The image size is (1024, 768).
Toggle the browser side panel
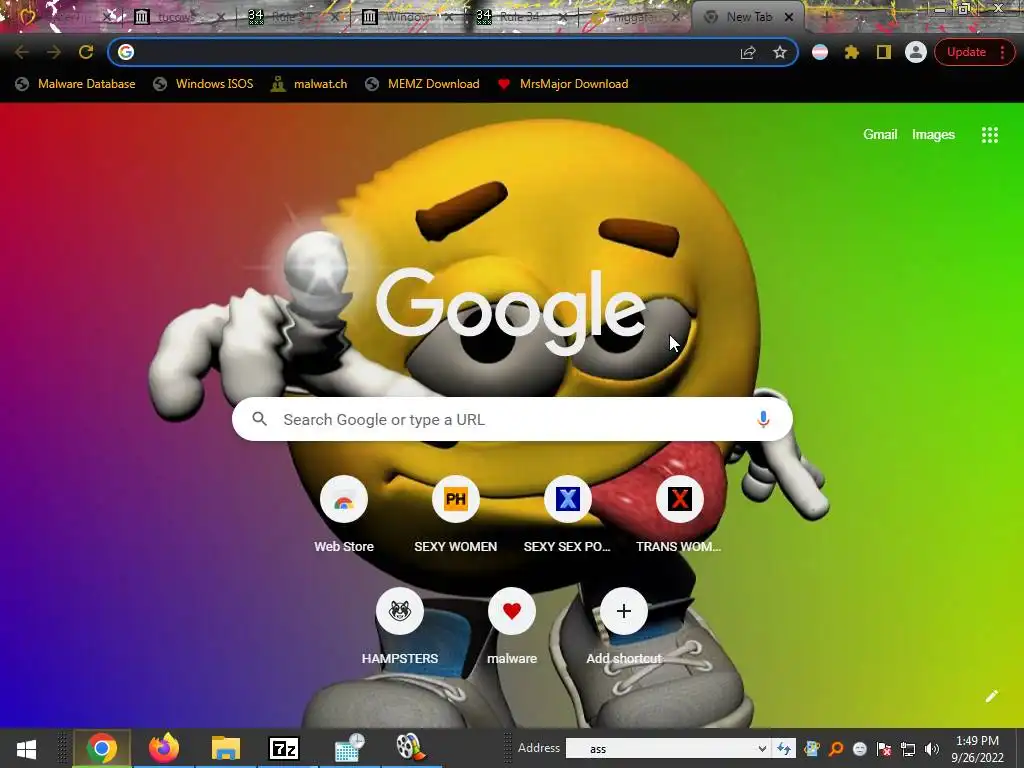click(x=884, y=52)
